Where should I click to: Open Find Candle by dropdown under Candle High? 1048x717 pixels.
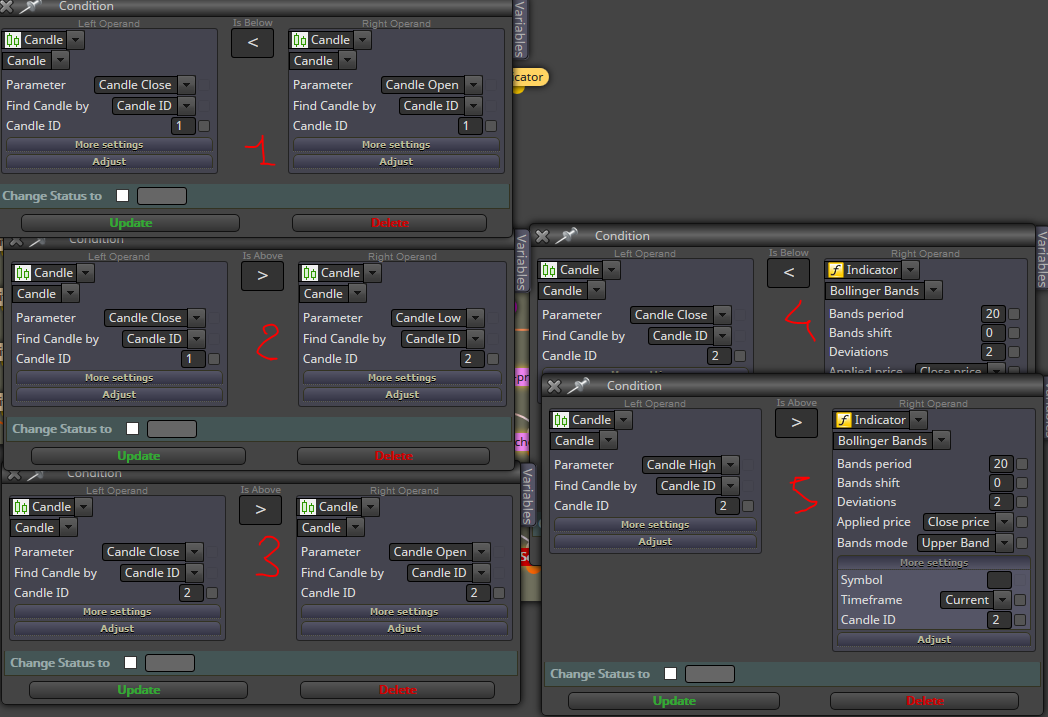click(x=731, y=485)
